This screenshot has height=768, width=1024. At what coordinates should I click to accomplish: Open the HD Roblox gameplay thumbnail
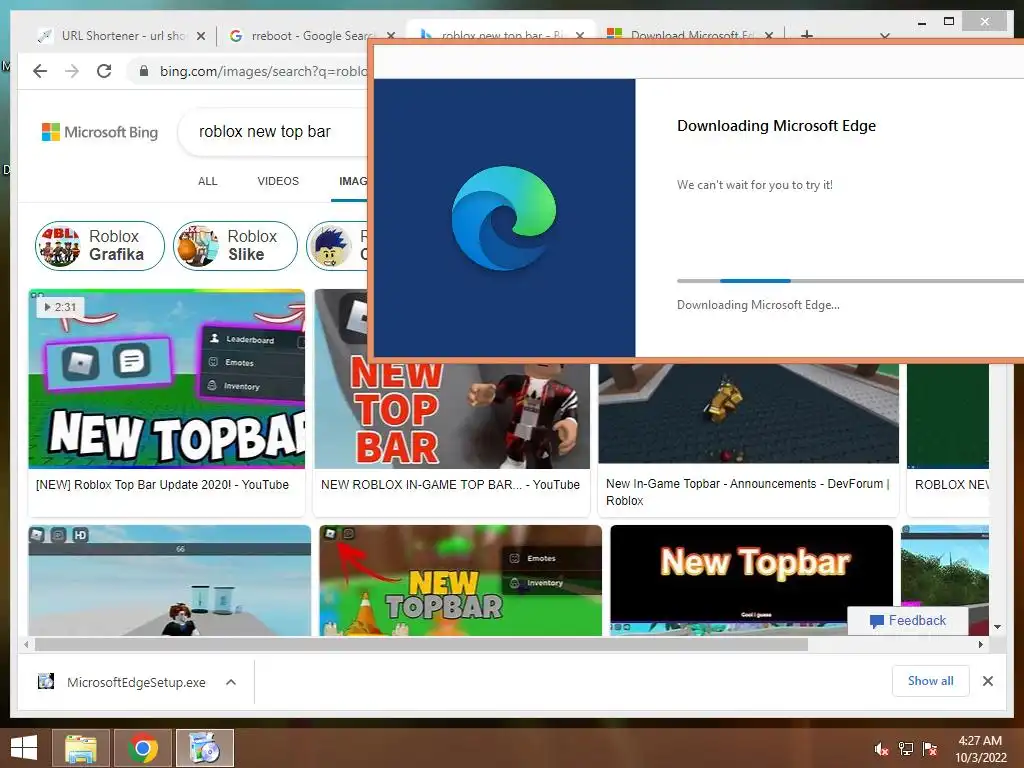click(169, 580)
